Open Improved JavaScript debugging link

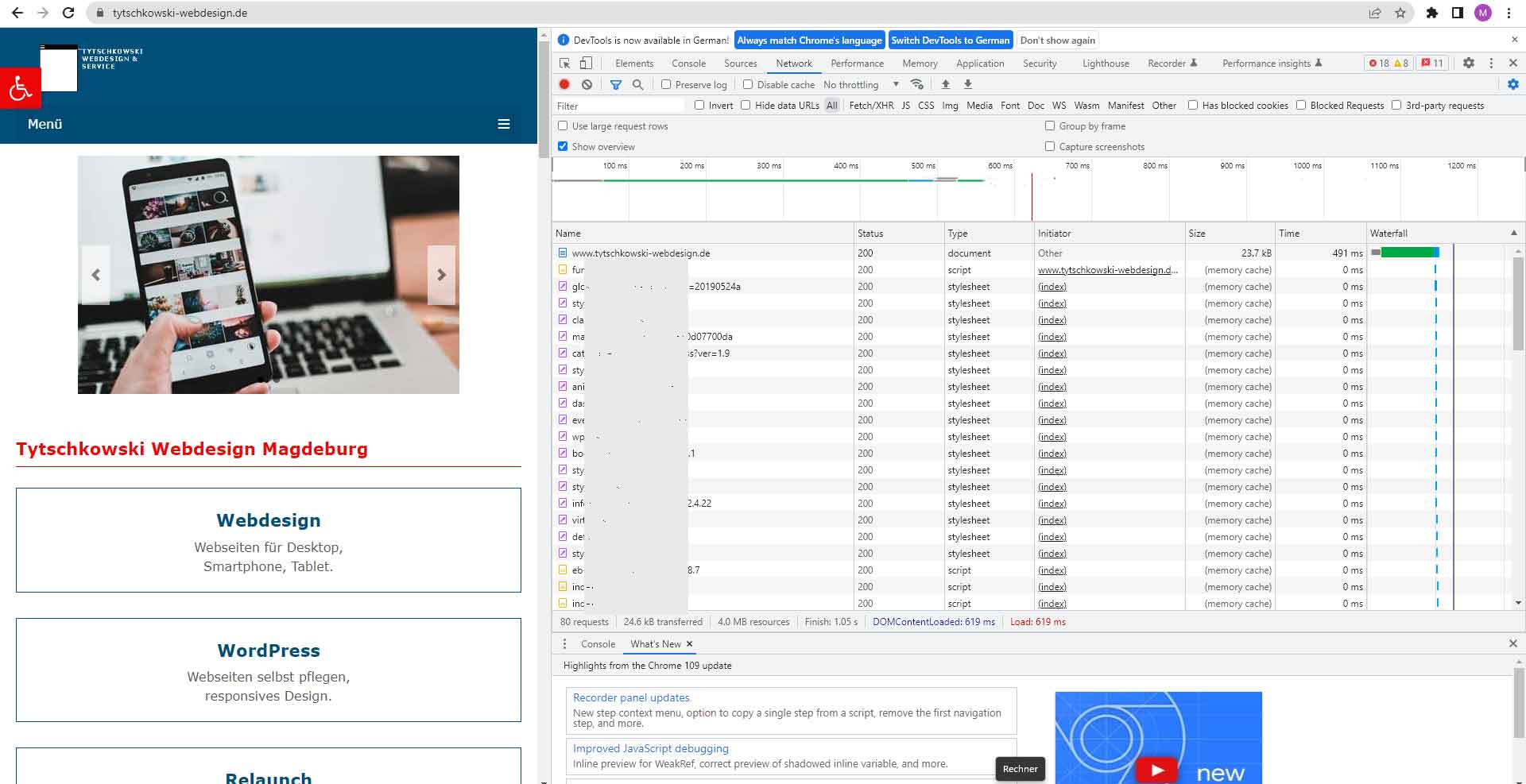tap(651, 748)
